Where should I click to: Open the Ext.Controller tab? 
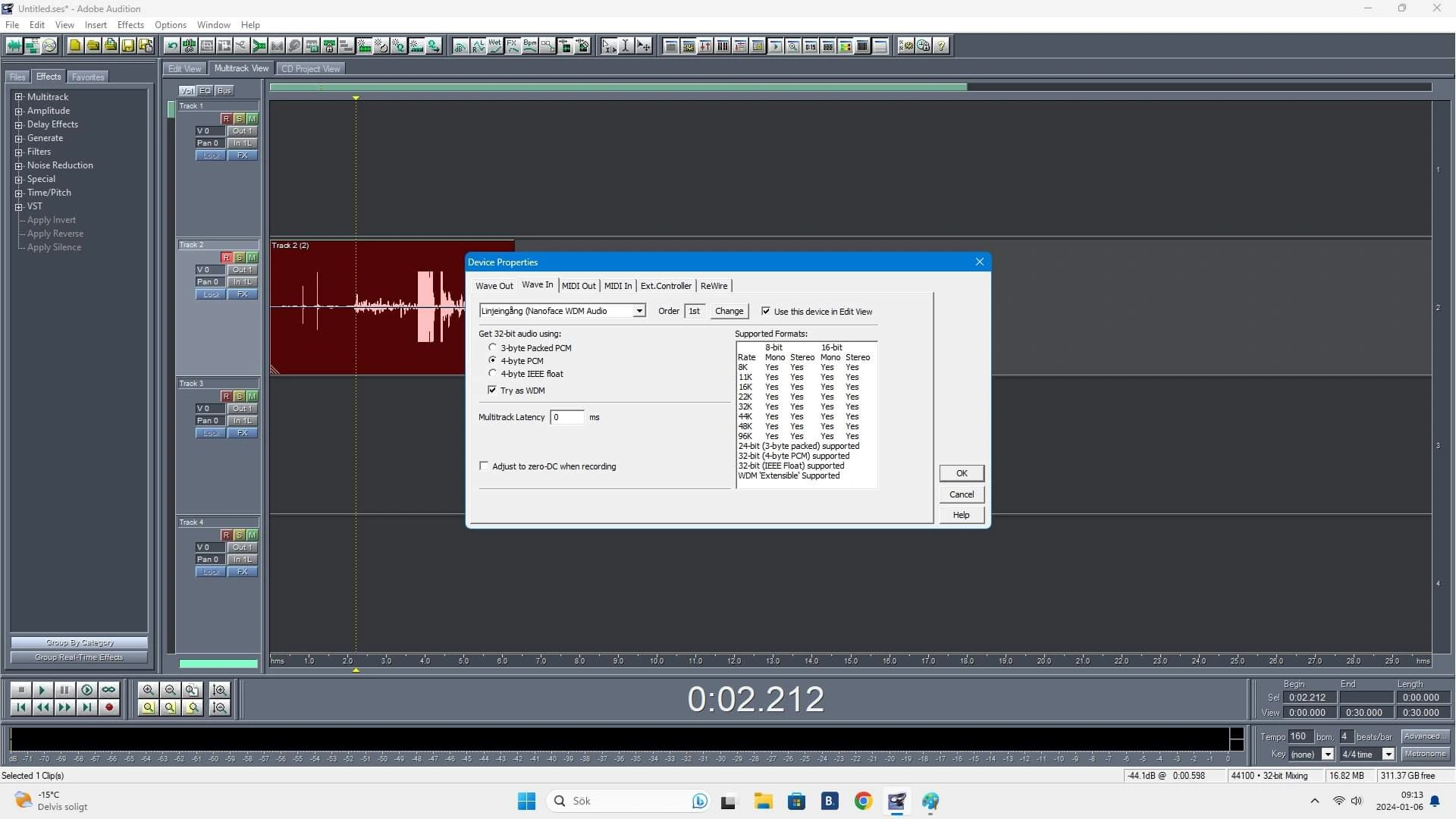(666, 286)
